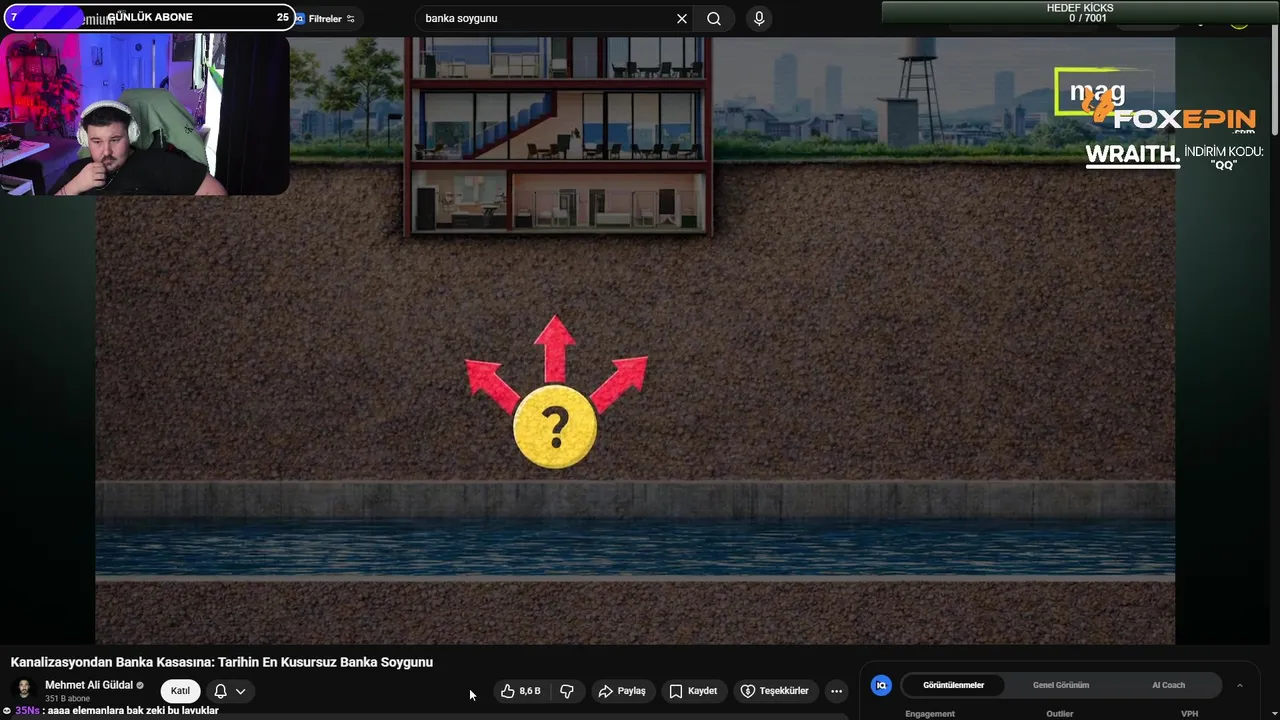This screenshot has width=1280, height=720.
Task: Click the search magnifier button
Action: pyautogui.click(x=714, y=18)
